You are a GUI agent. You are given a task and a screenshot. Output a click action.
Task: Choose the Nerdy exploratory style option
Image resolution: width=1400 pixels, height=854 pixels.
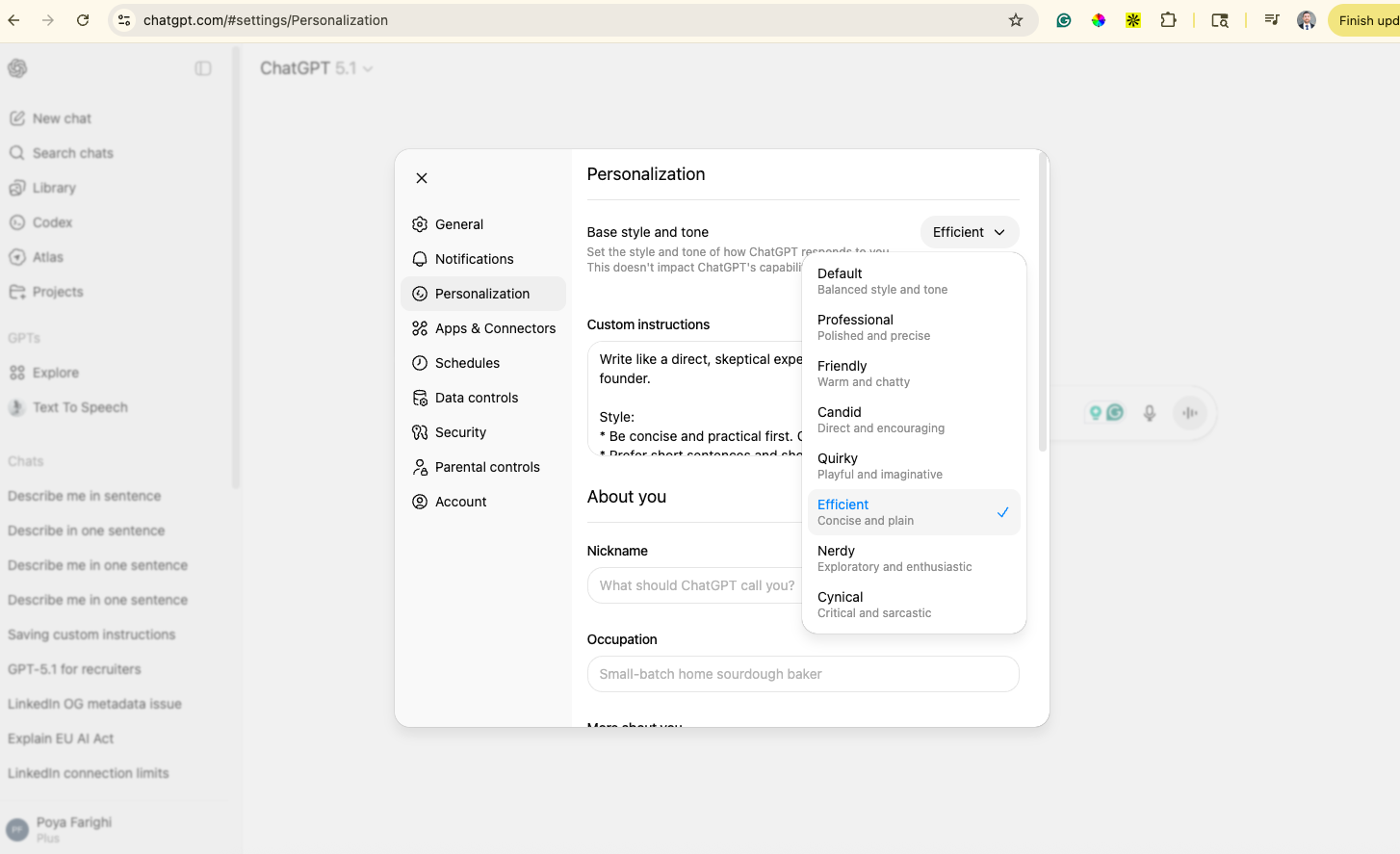pos(914,558)
